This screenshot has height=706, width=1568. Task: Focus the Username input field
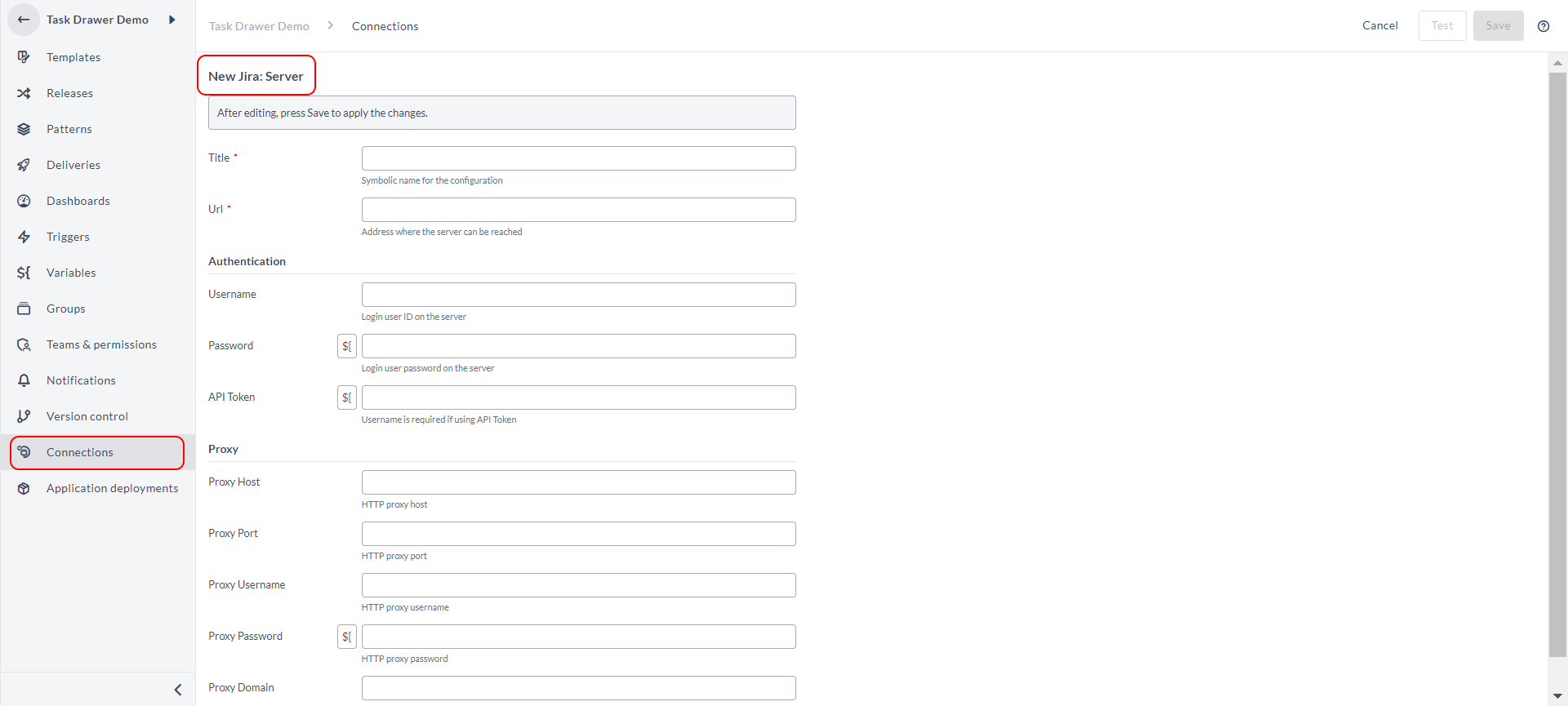[578, 295]
